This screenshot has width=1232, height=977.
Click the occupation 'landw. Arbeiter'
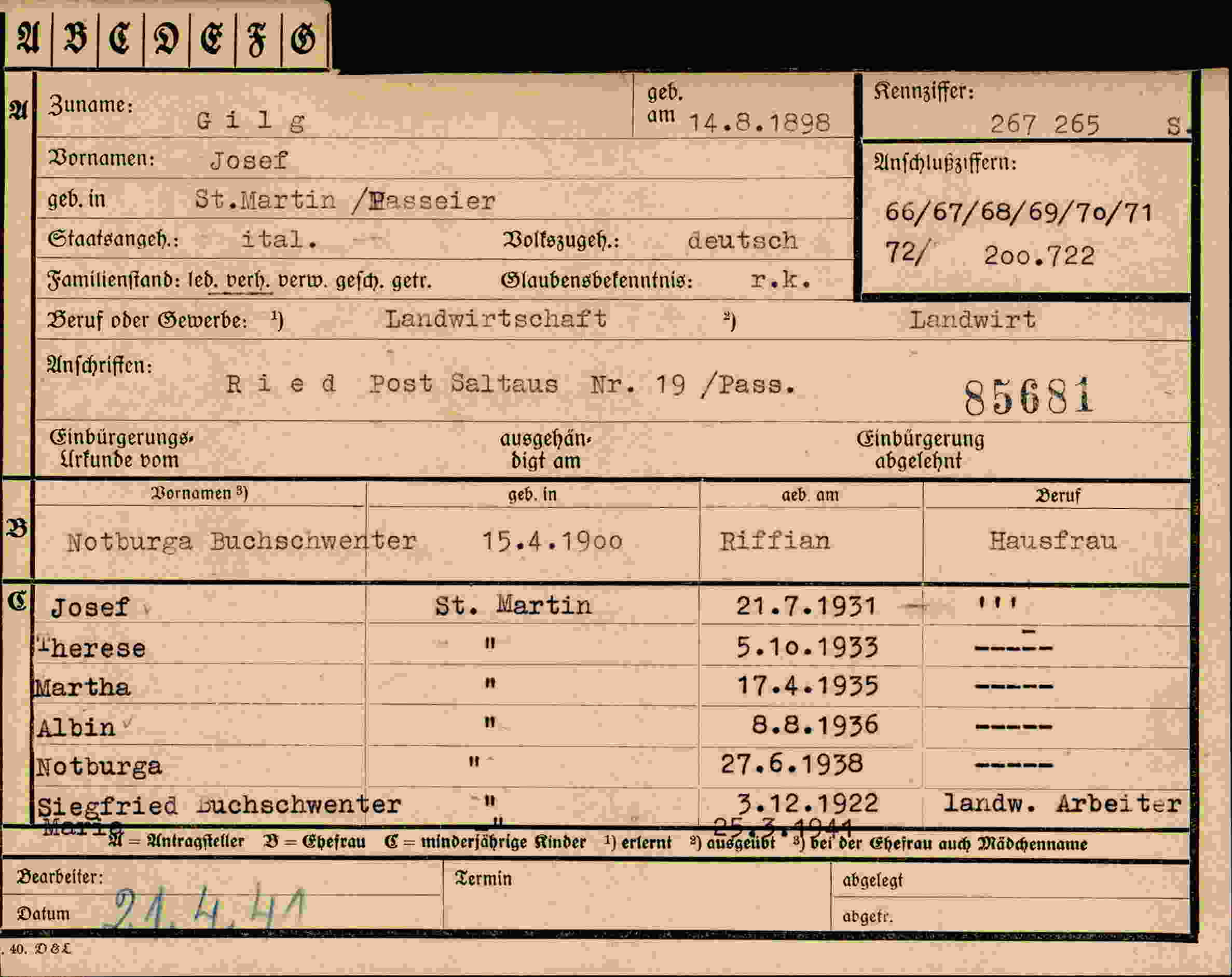tap(1062, 804)
